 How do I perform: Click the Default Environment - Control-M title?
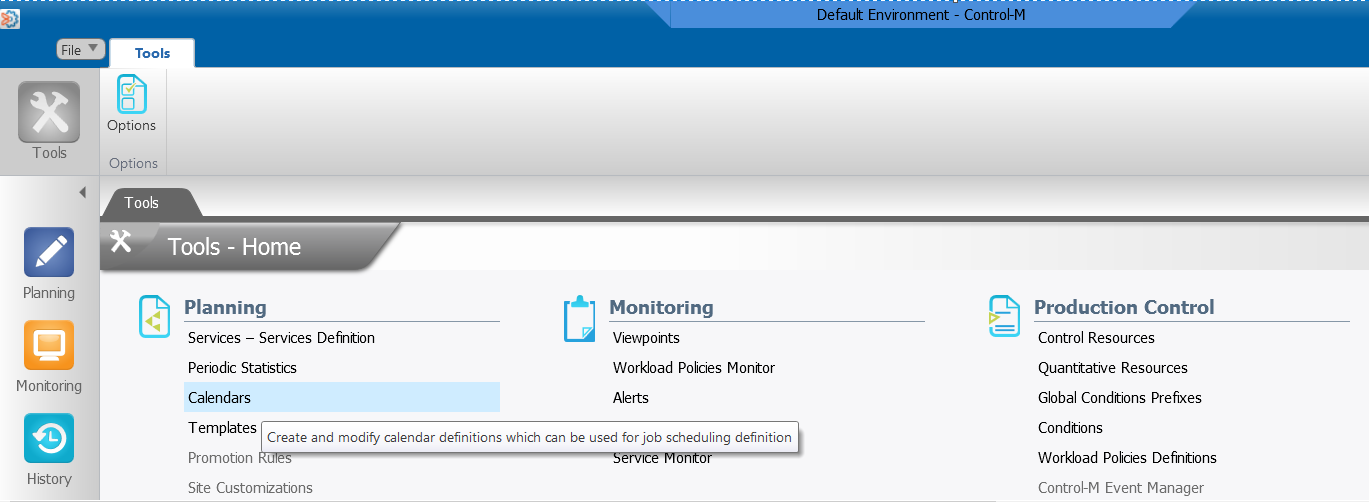pyautogui.click(x=921, y=15)
